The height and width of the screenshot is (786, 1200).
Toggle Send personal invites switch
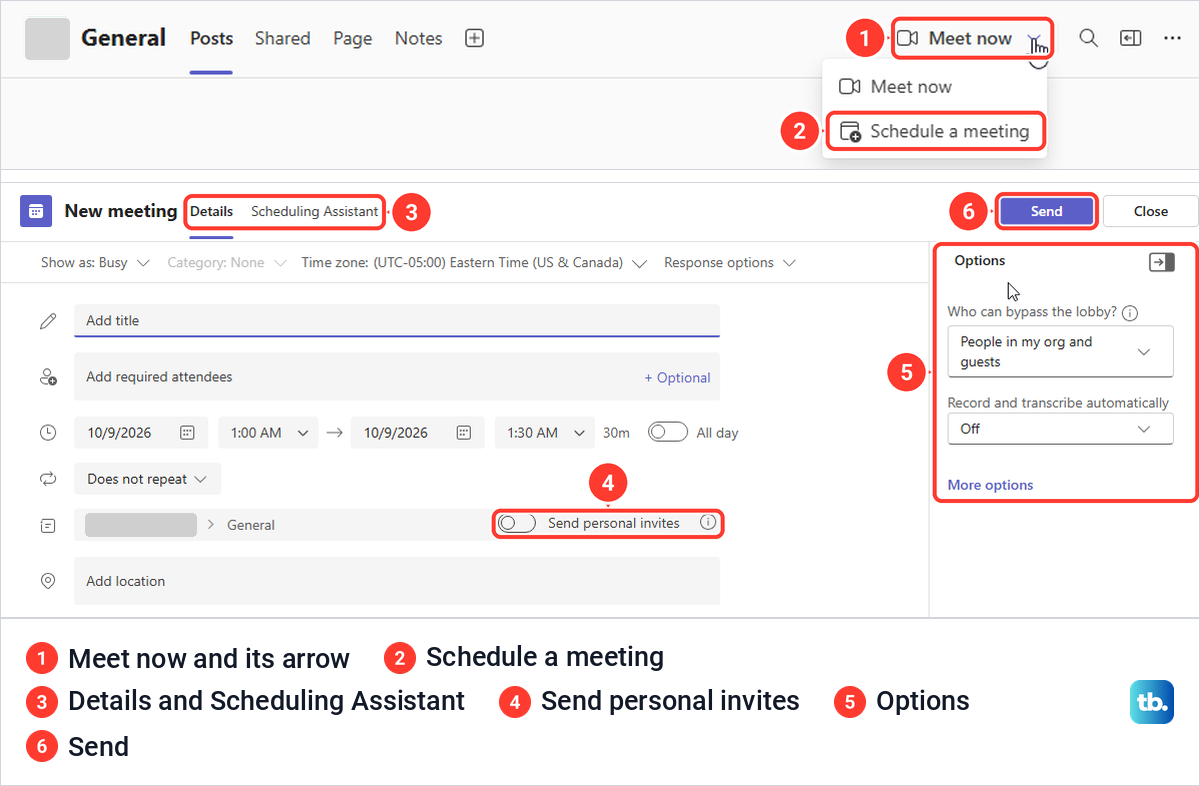pyautogui.click(x=517, y=523)
